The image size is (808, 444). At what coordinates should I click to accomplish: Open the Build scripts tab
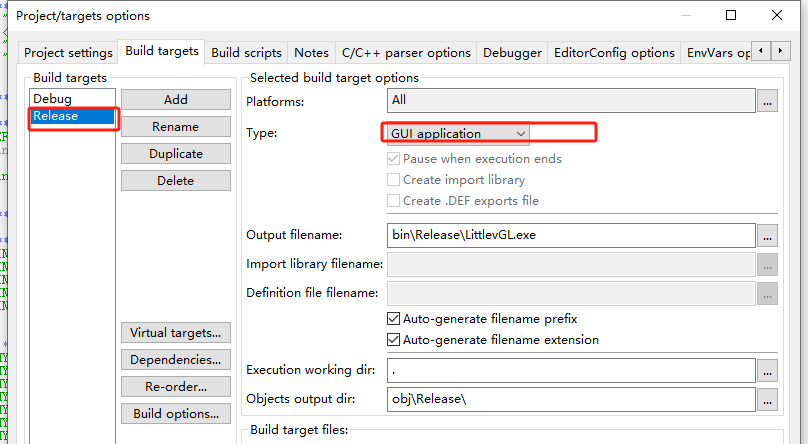[x=246, y=53]
